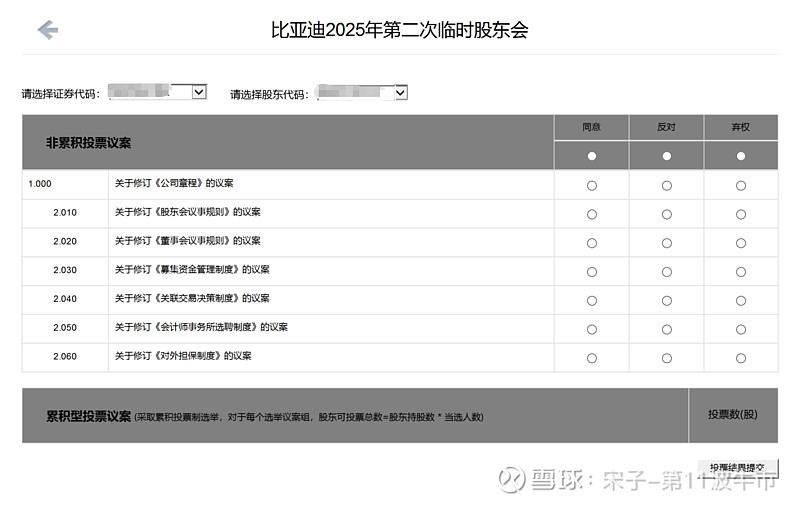The image size is (800, 505).
Task: Click proposal number 1.000
Action: point(40,184)
